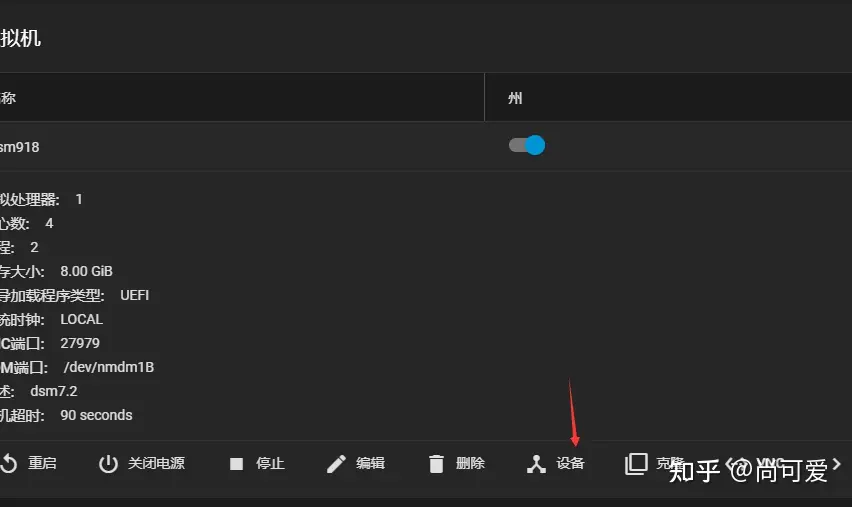Viewport: 852px width, 507px height.
Task: Click the circular arrow restart icon
Action: (9, 464)
